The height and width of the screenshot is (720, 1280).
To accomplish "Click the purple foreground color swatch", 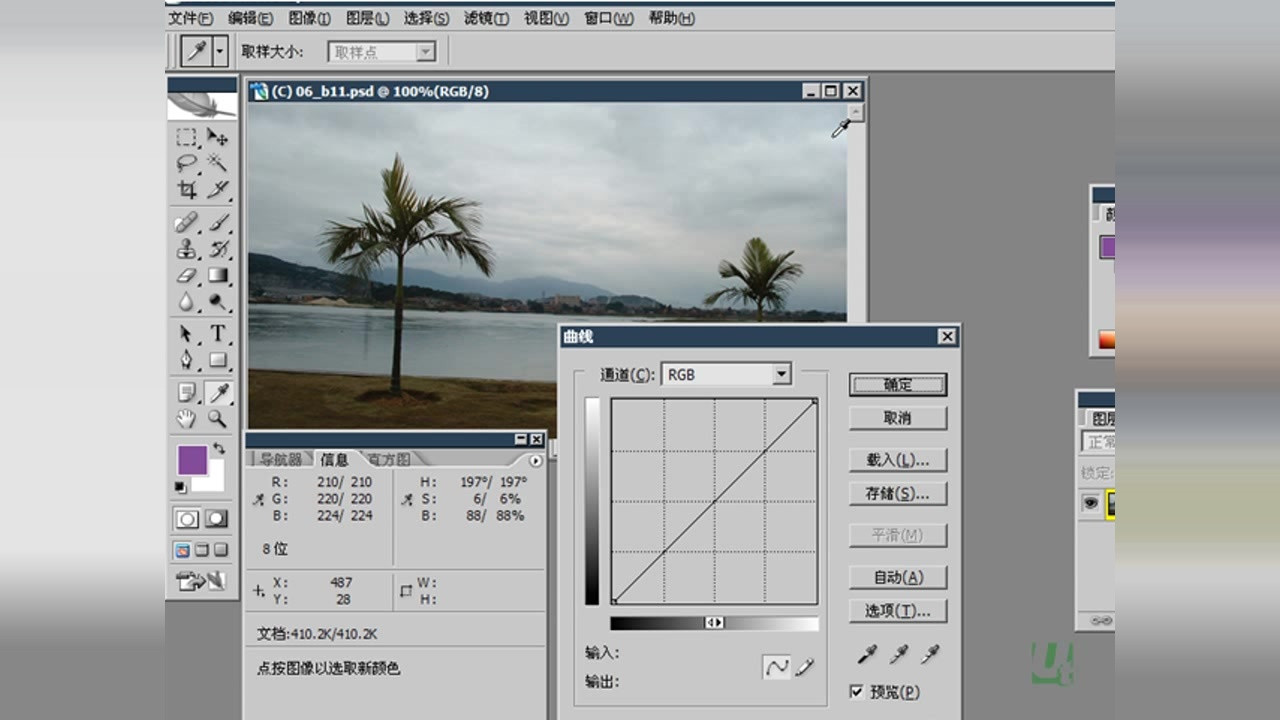I will click(x=192, y=460).
